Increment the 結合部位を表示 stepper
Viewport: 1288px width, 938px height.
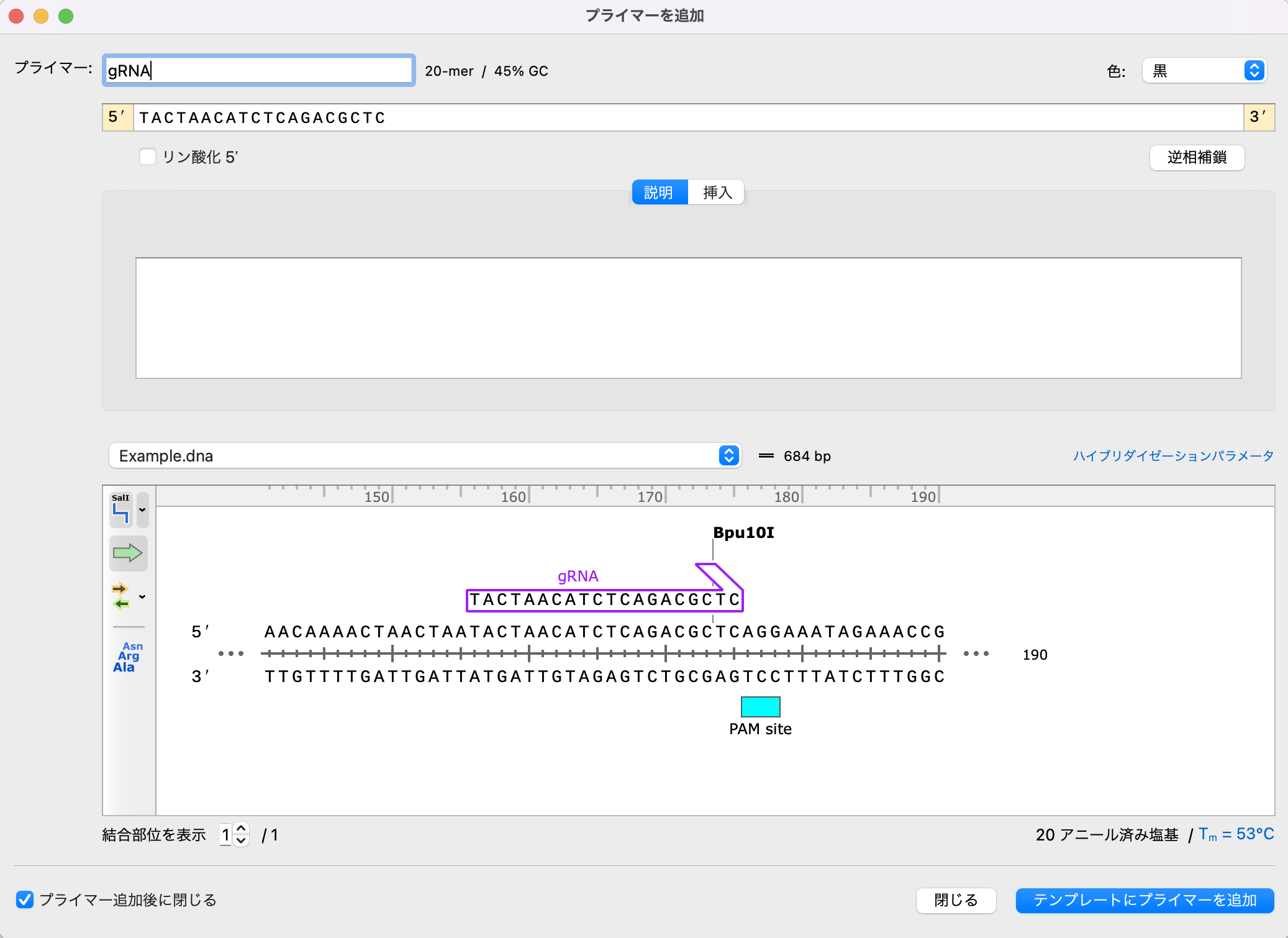click(240, 829)
